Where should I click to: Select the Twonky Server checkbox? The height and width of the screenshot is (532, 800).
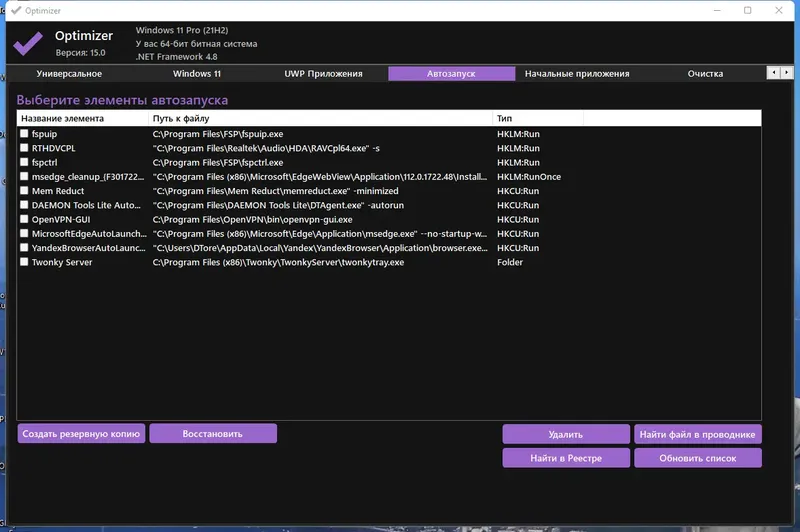click(24, 262)
